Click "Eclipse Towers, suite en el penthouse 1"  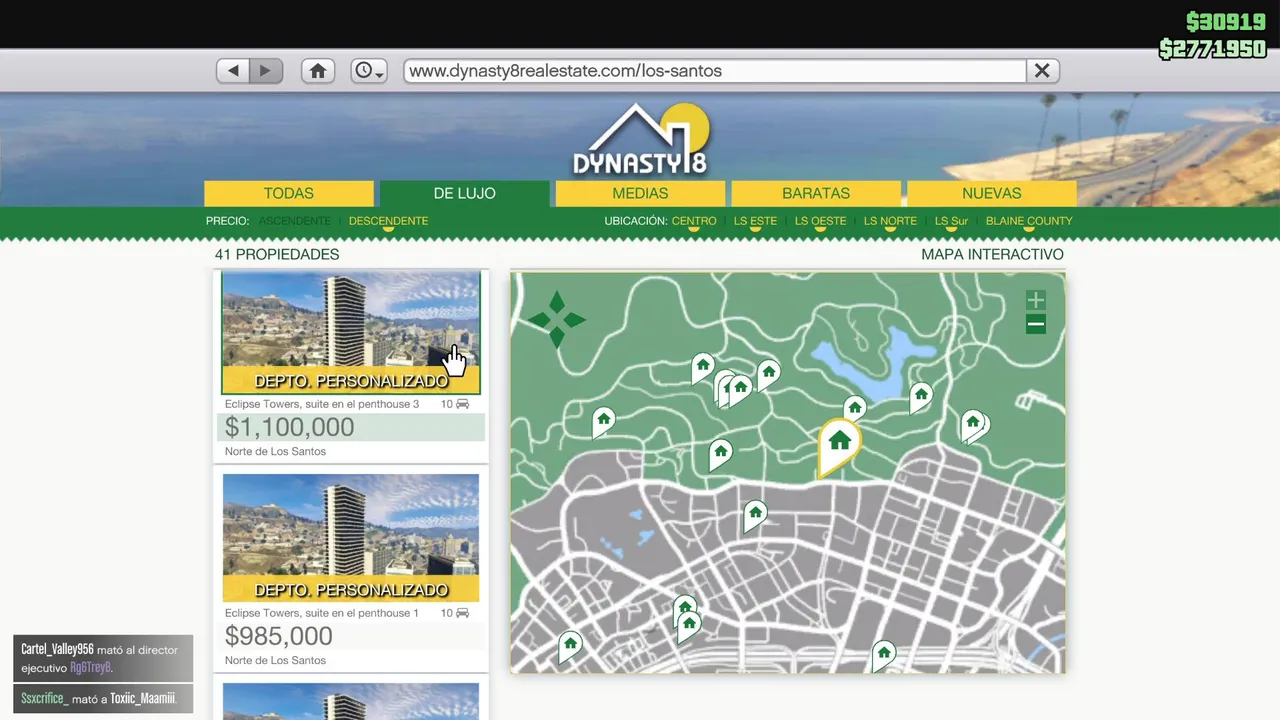click(x=322, y=613)
